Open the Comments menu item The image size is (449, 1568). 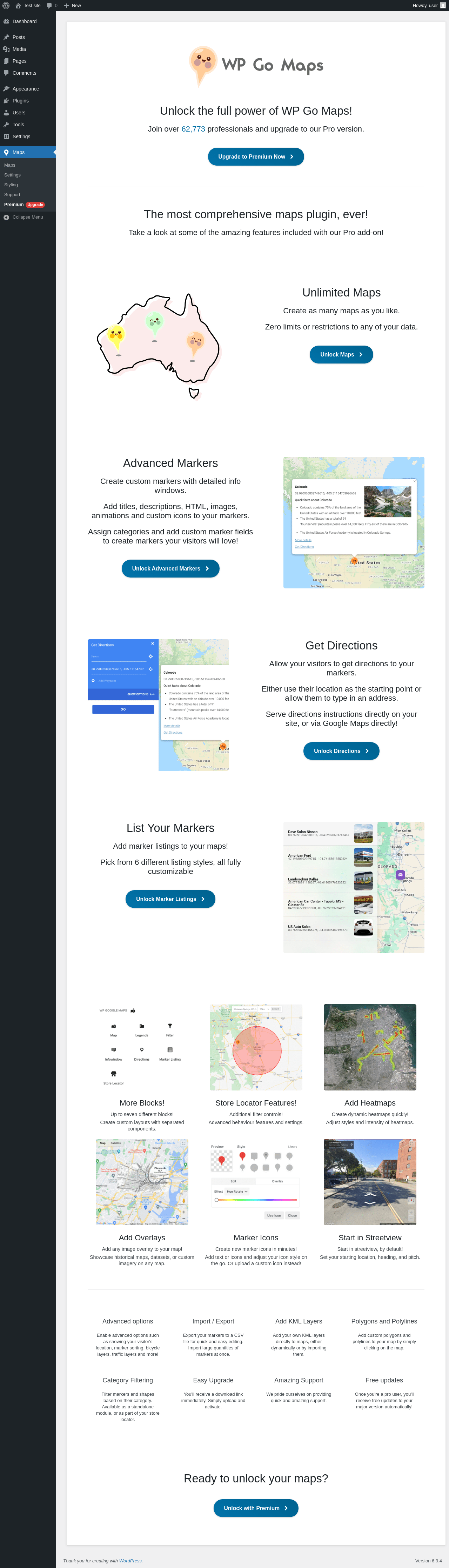pyautogui.click(x=28, y=73)
